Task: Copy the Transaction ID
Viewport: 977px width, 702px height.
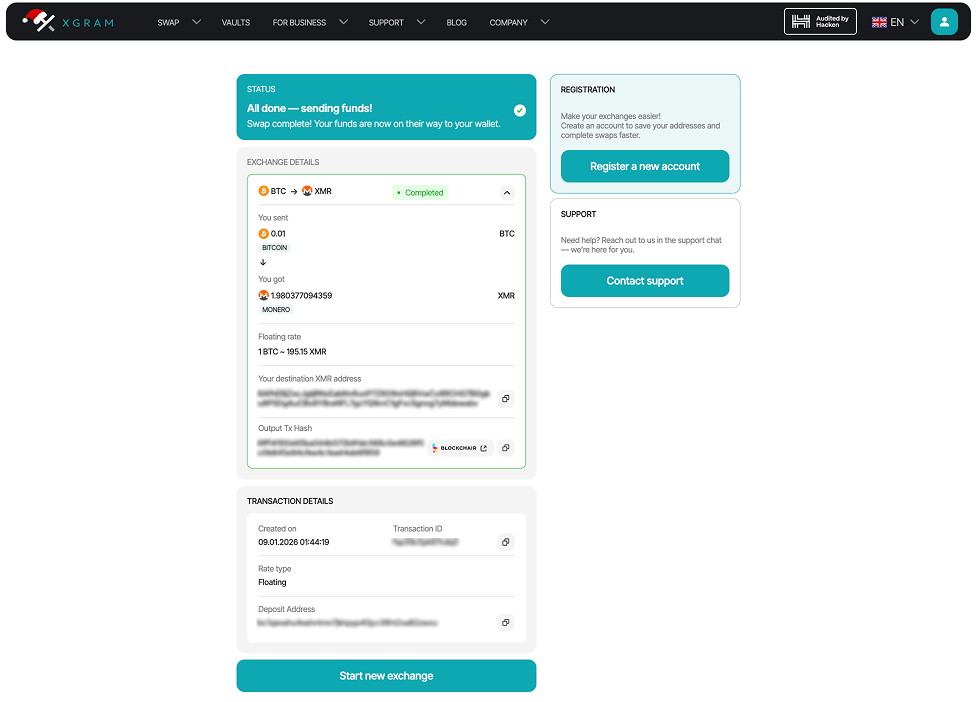Action: coord(506,542)
